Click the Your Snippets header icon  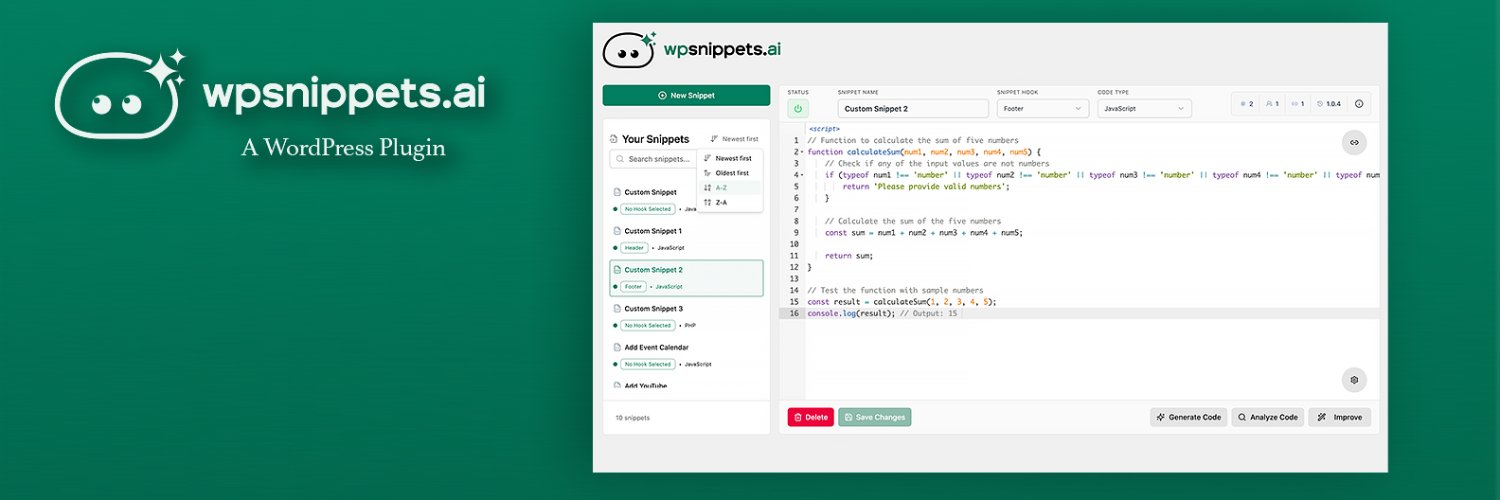613,139
